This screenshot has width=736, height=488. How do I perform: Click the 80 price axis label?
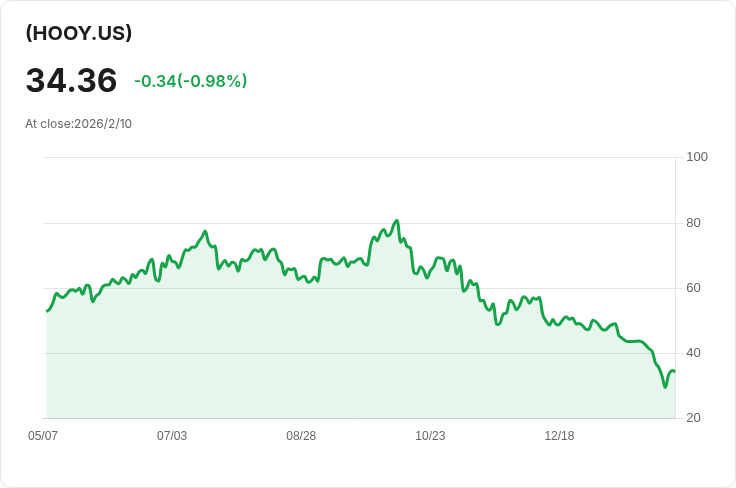click(x=694, y=223)
